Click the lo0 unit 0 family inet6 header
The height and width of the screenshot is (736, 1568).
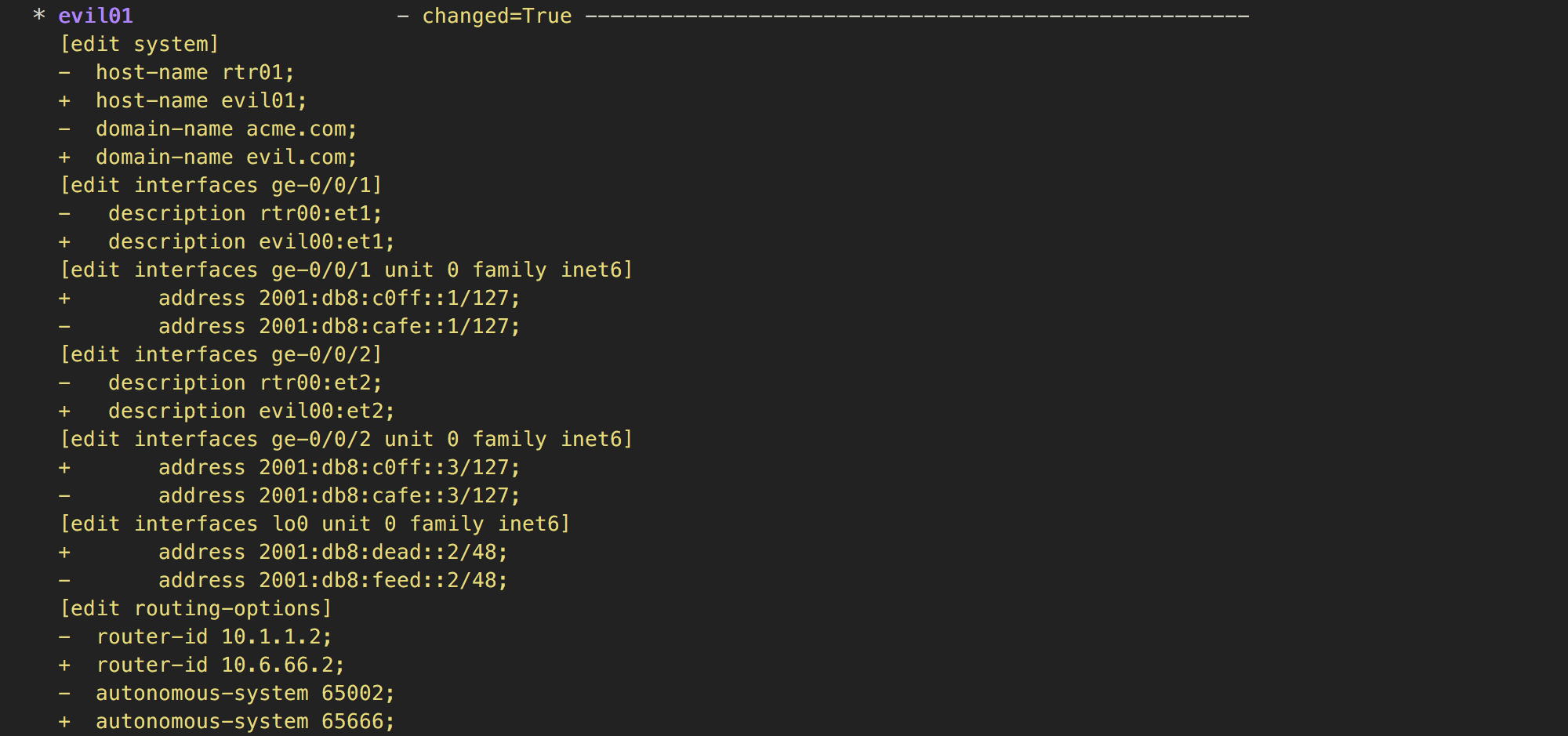coord(315,524)
